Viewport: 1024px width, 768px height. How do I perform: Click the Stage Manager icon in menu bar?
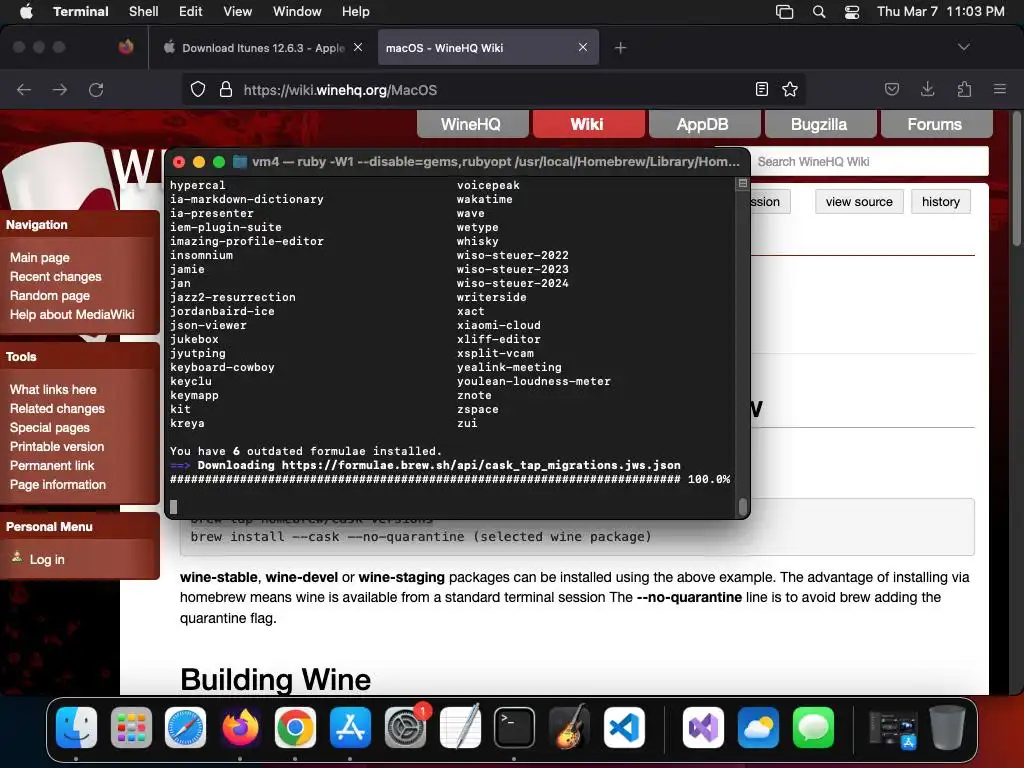(x=784, y=12)
